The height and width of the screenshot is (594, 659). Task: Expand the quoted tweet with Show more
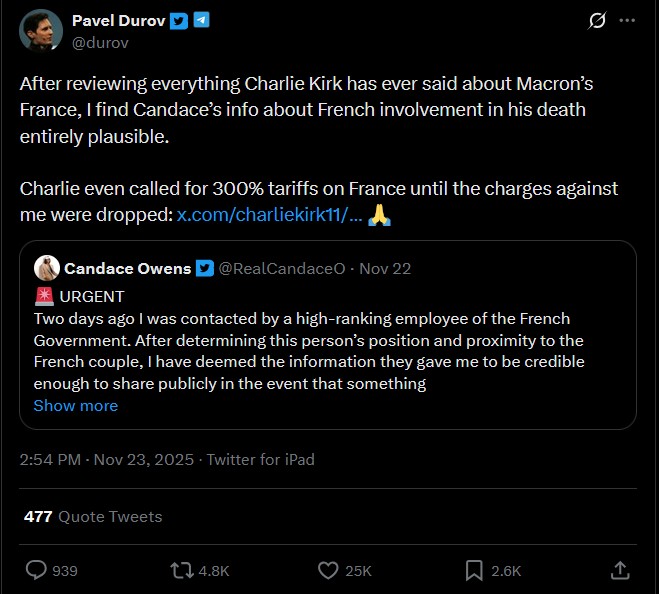coord(75,405)
